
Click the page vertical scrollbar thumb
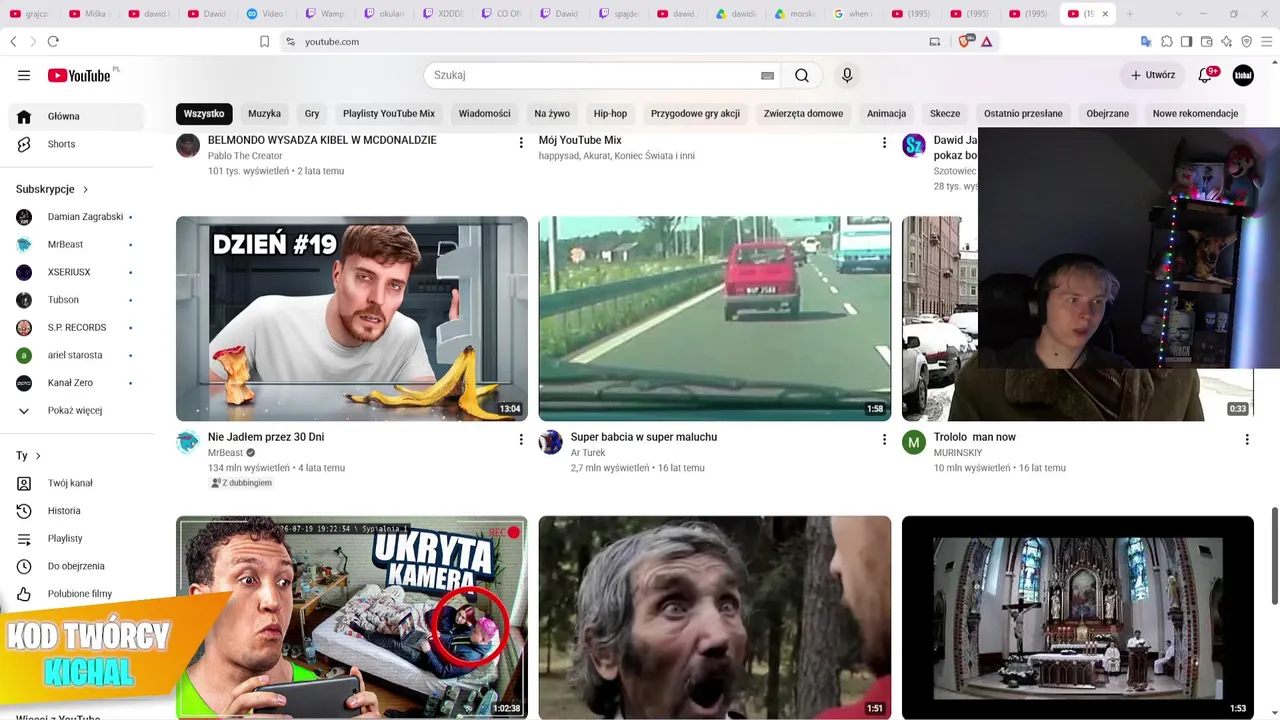(x=1274, y=555)
